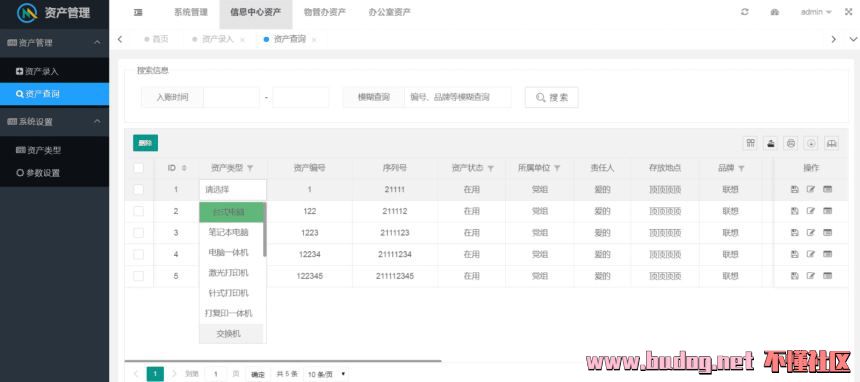This screenshot has width=860, height=382.
Task: Enter fullscreen using the top-right expand icon
Action: tap(848, 12)
